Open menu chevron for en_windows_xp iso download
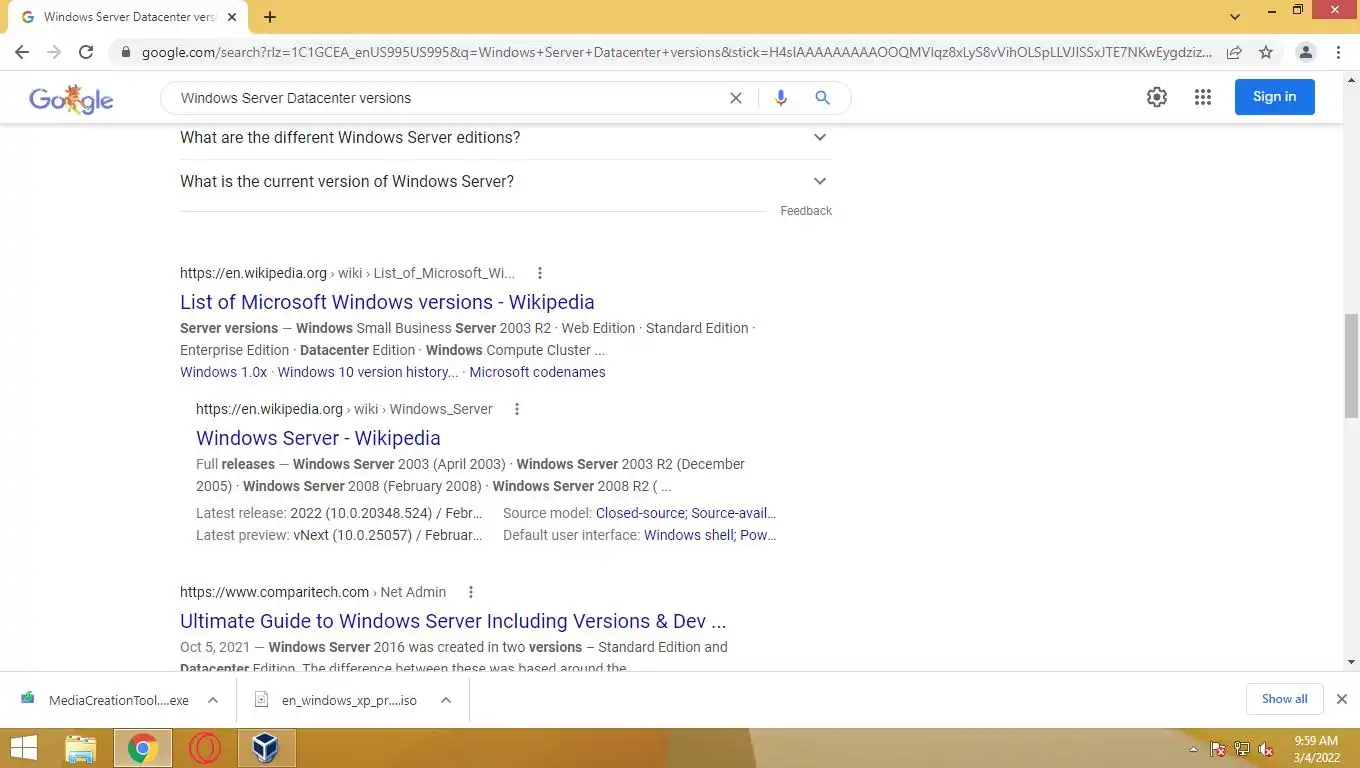This screenshot has width=1360, height=768. [x=446, y=700]
